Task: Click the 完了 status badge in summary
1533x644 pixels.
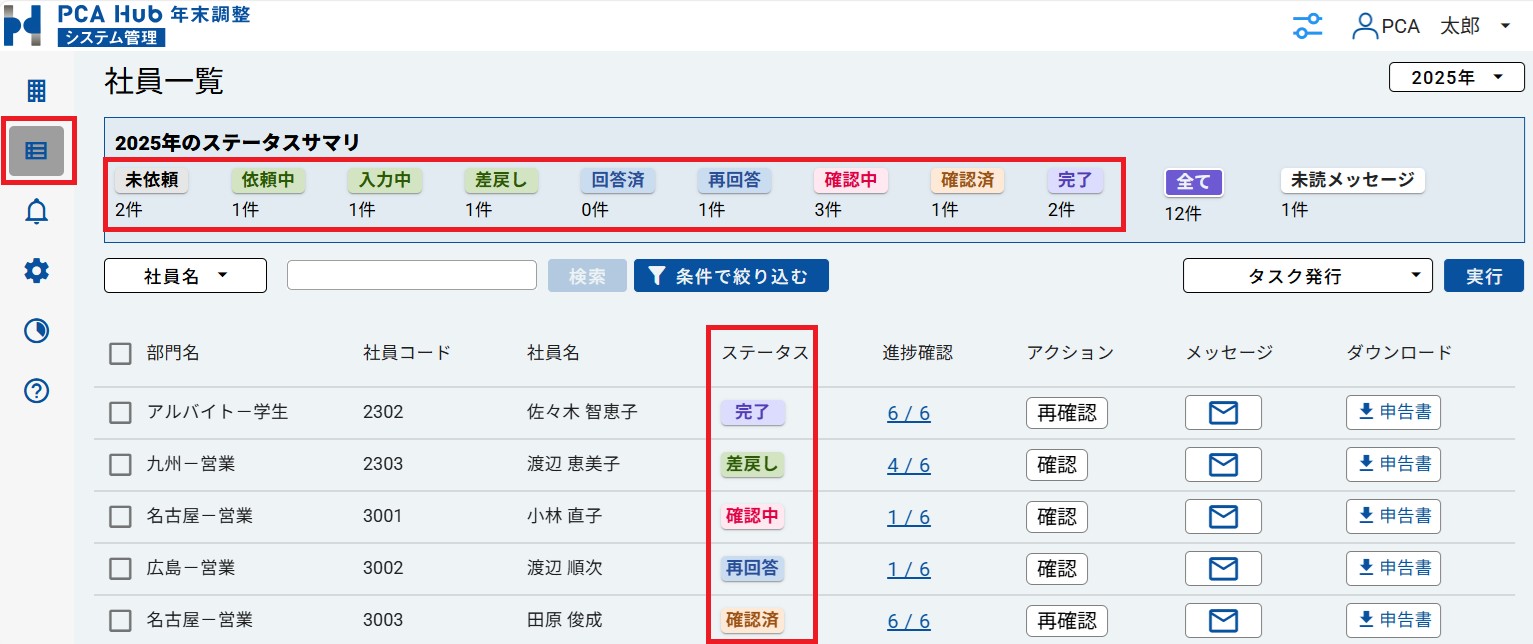Action: [1075, 181]
